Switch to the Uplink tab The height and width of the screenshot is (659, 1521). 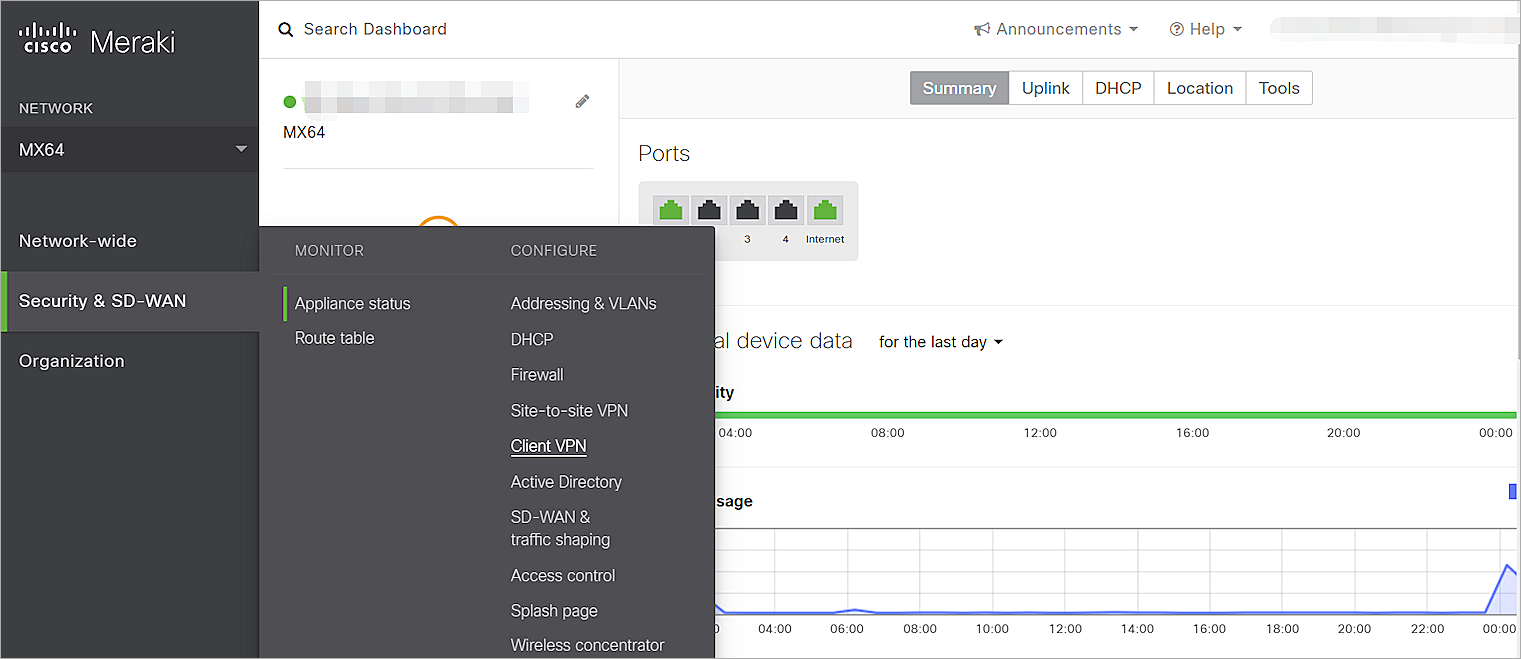(x=1045, y=88)
